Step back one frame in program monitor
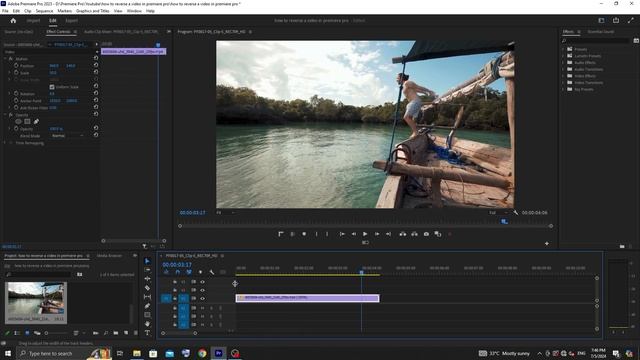 353,234
